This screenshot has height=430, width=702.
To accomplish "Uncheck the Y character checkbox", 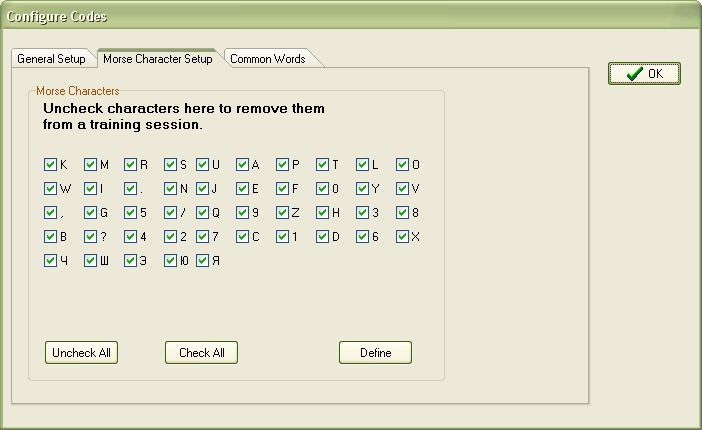I will tap(362, 189).
